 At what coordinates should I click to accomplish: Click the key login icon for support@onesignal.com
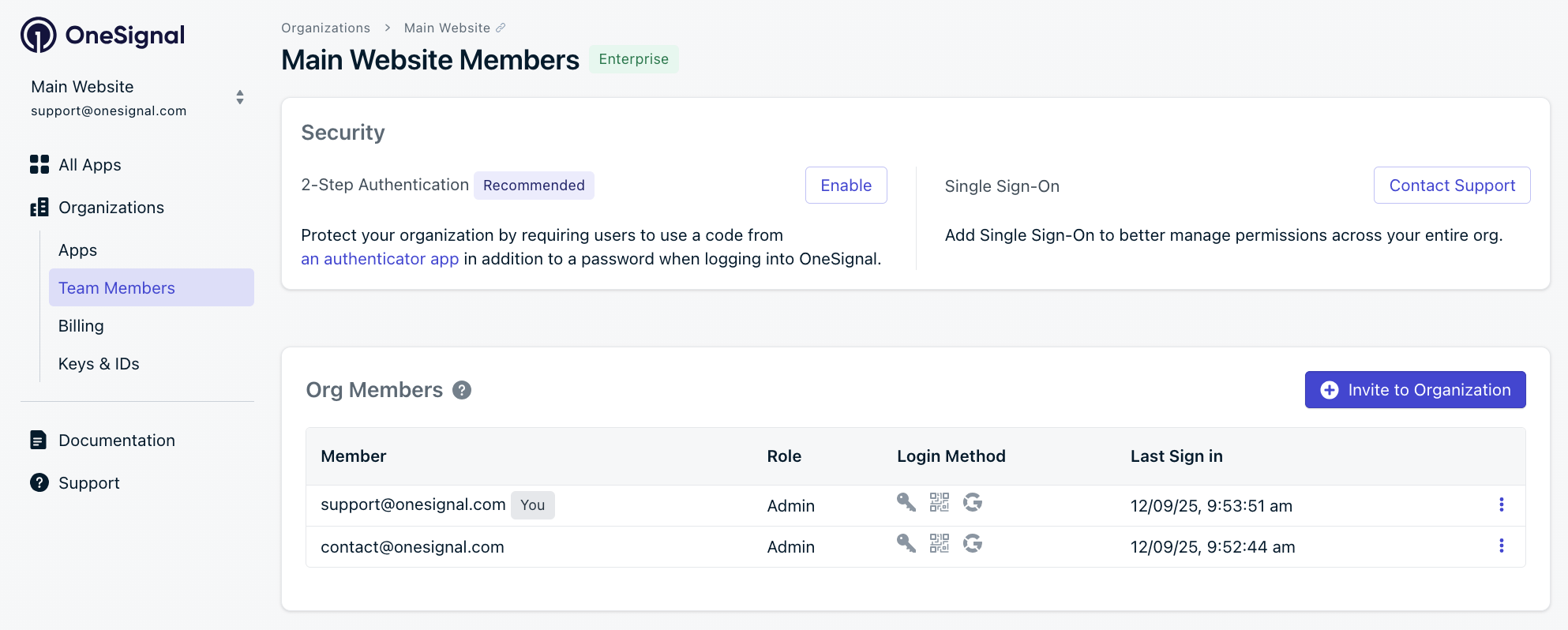906,502
